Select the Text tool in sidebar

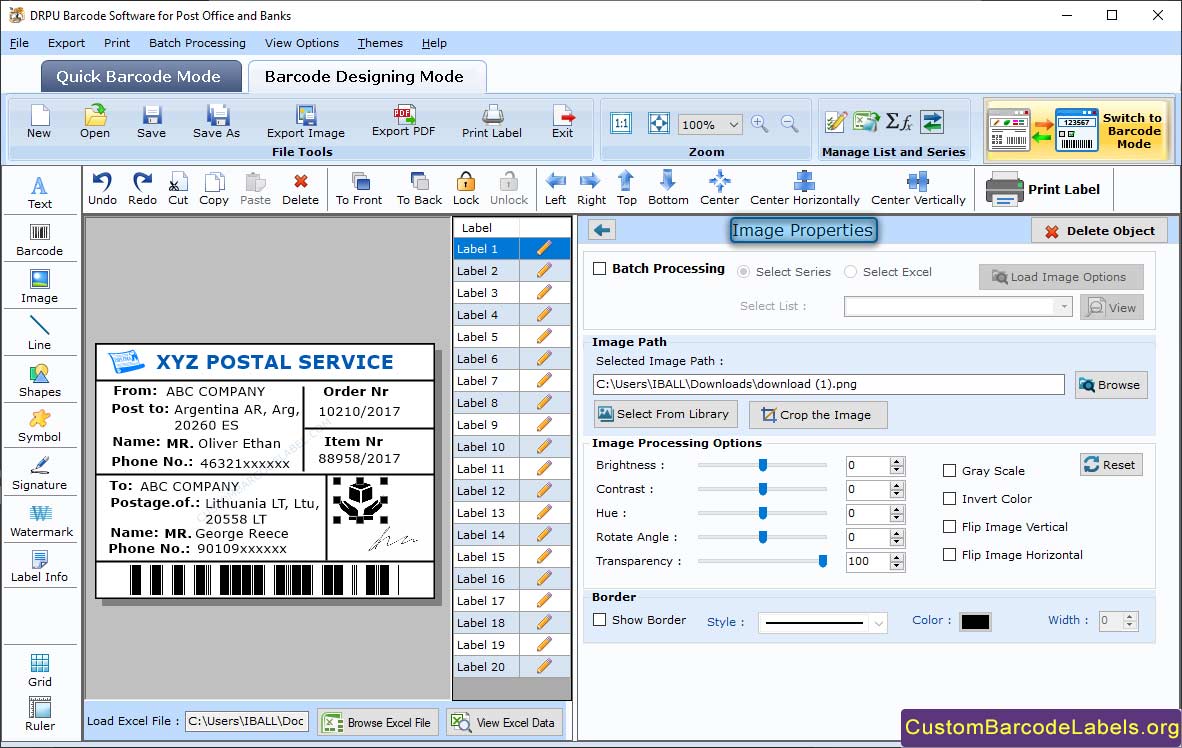tap(39, 192)
